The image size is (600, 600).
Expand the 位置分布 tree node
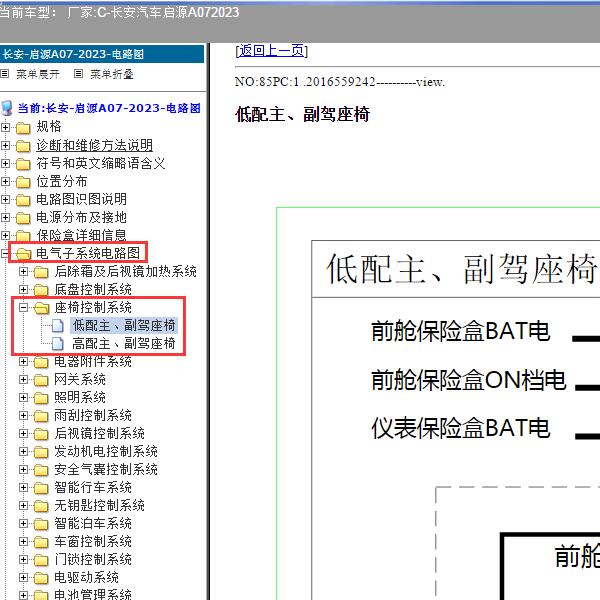[5, 181]
